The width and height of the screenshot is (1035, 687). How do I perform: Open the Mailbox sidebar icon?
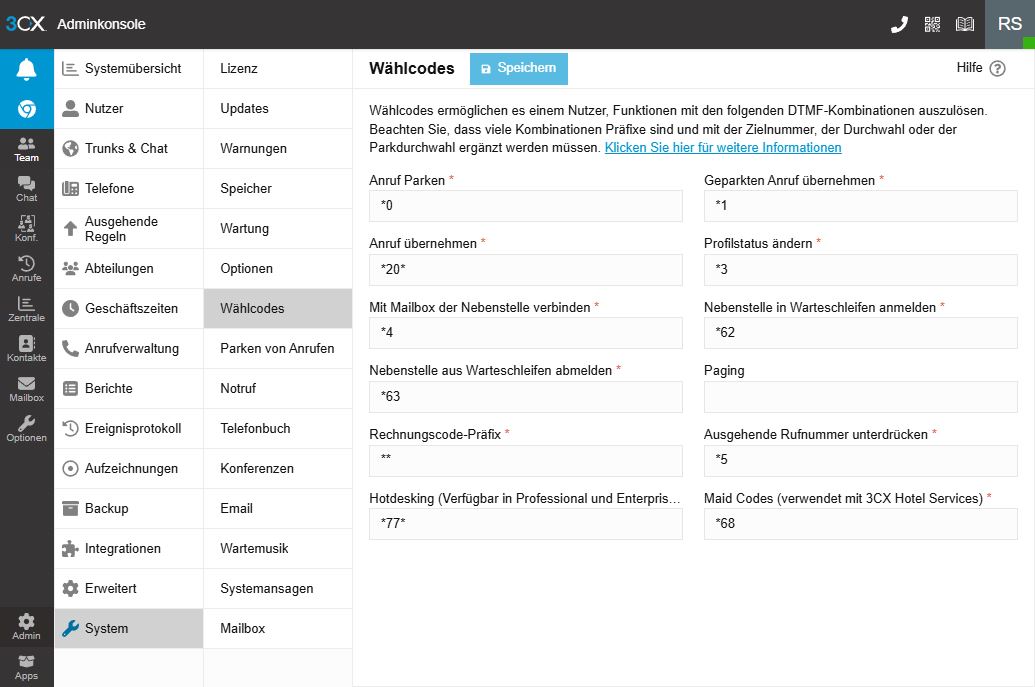coord(26,387)
